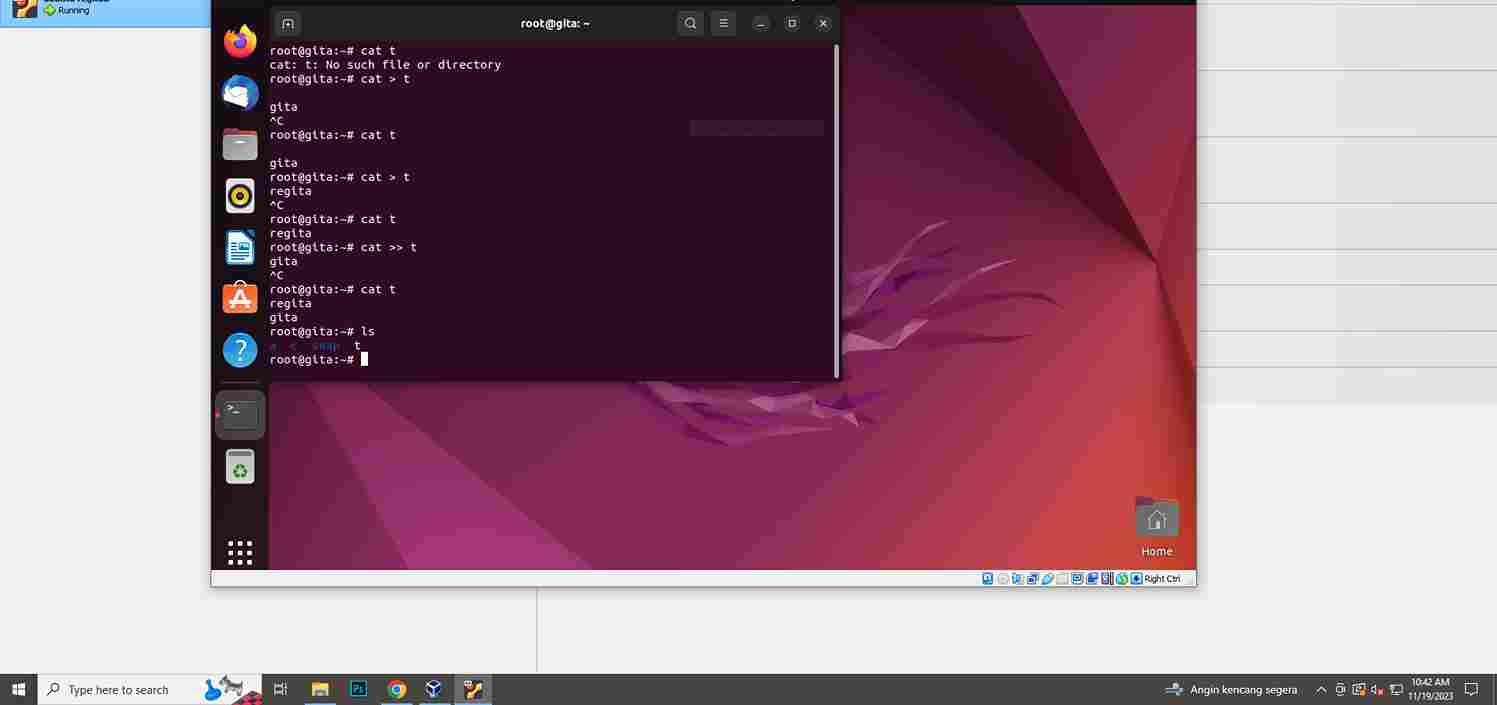Open the terminal hamburger menu
Image resolution: width=1497 pixels, height=705 pixels.
point(723,23)
